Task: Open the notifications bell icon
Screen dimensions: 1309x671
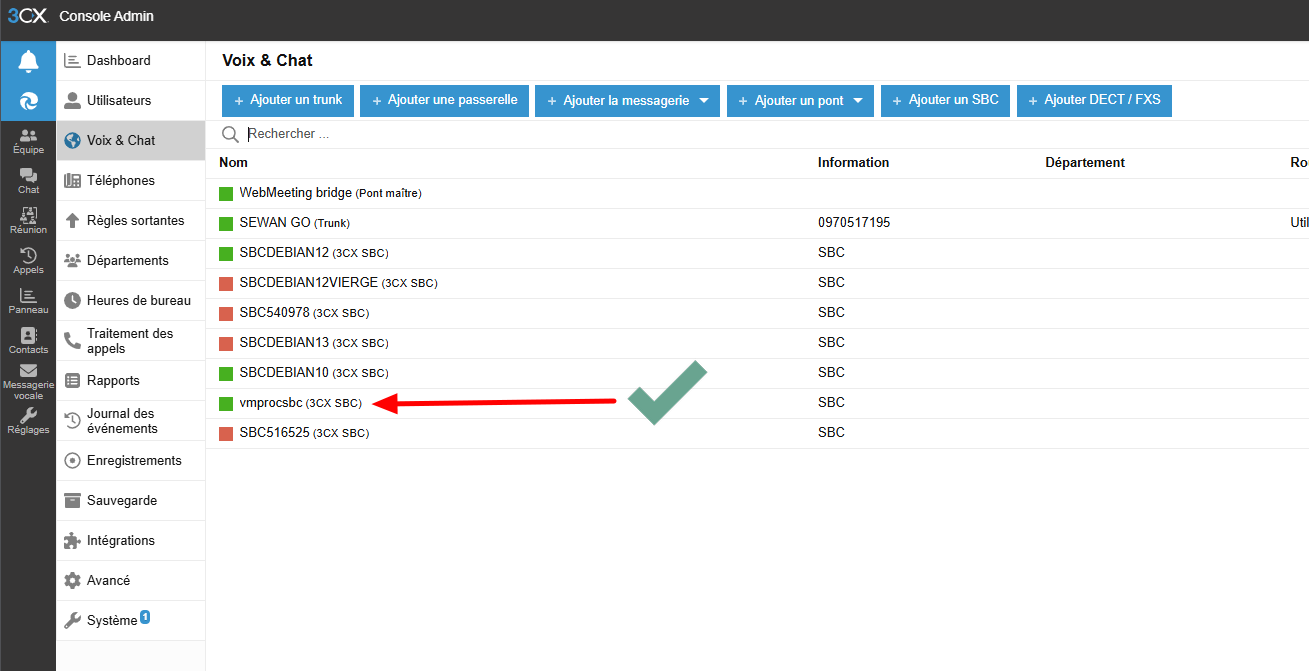Action: click(28, 62)
